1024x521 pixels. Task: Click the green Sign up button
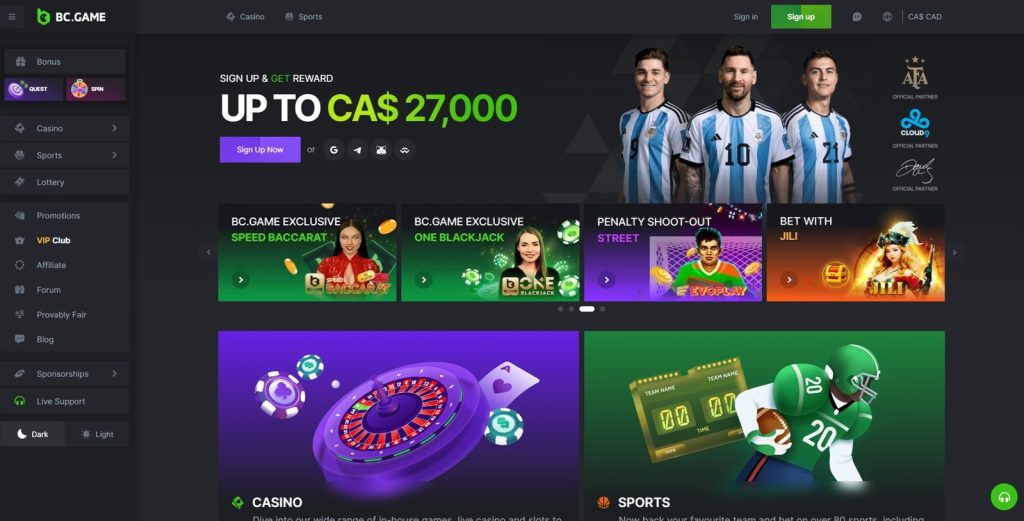(x=801, y=17)
